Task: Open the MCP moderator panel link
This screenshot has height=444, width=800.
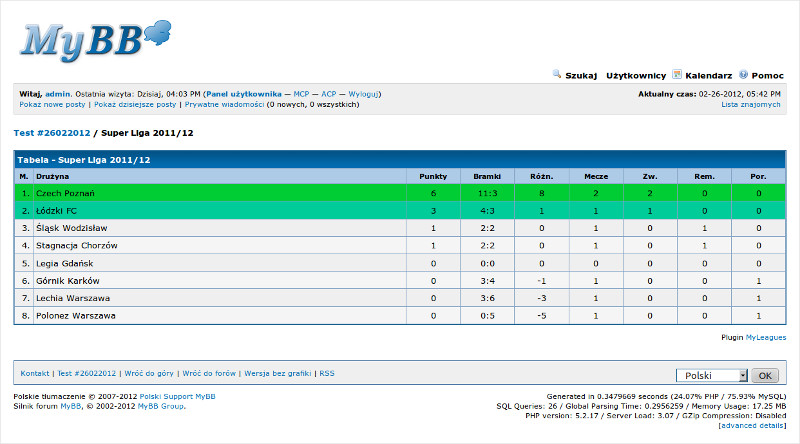Action: pos(300,94)
